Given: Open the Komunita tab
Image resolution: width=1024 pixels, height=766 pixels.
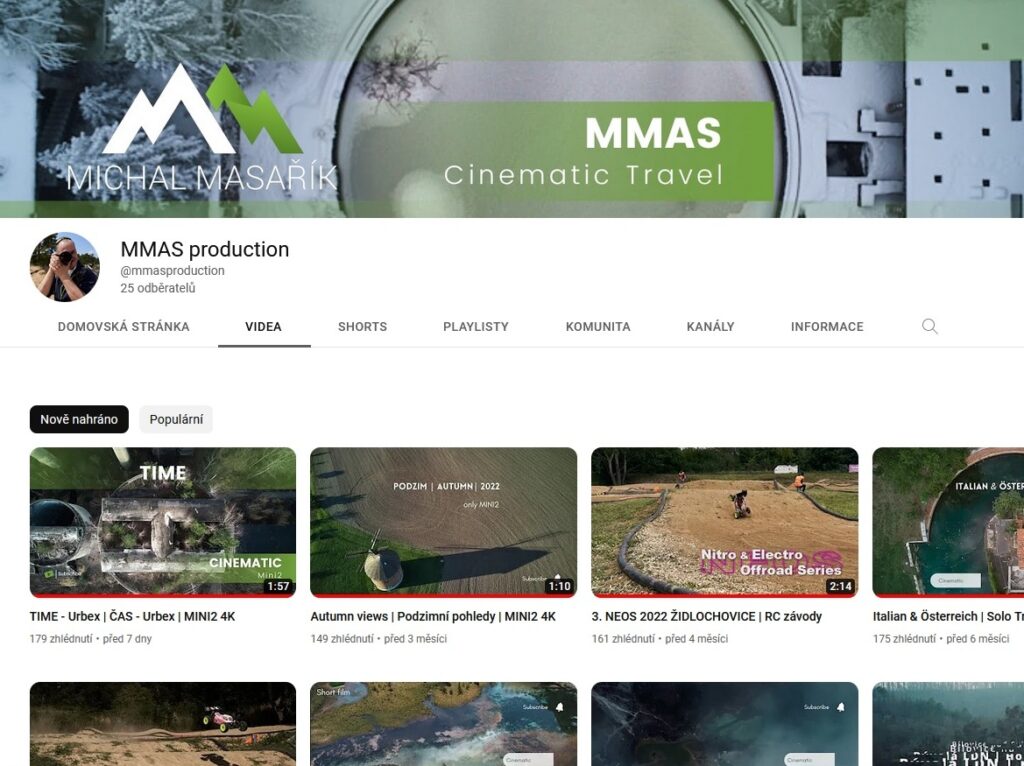Looking at the screenshot, I should pos(598,326).
